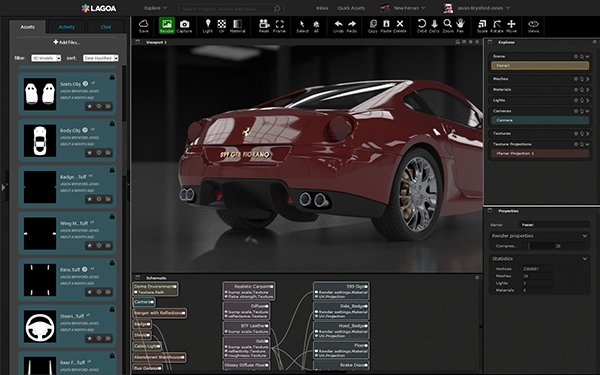Toggle circle icon in Lights row
The height and width of the screenshot is (375, 600).
click(x=576, y=100)
